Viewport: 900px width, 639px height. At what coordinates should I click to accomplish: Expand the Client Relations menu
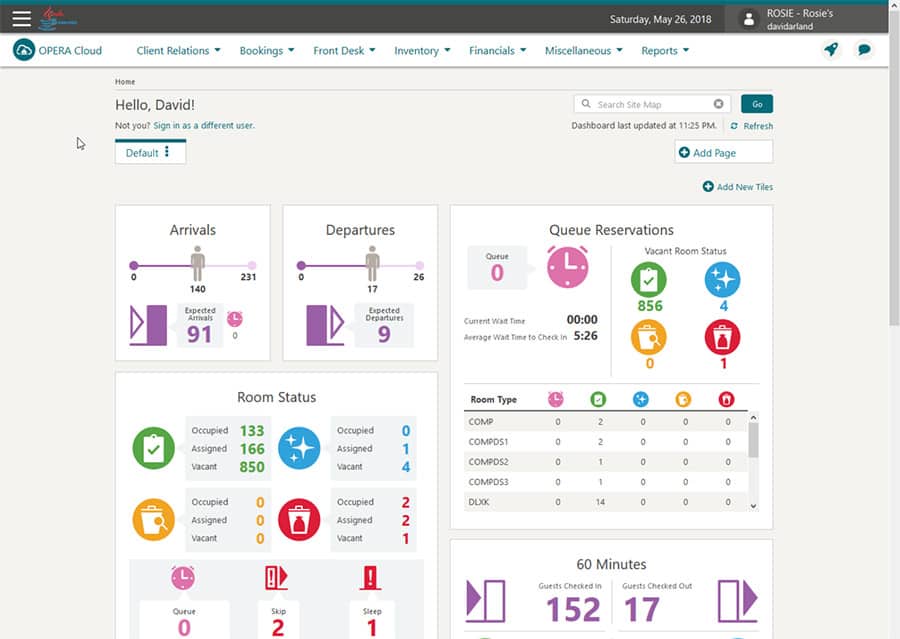[178, 50]
